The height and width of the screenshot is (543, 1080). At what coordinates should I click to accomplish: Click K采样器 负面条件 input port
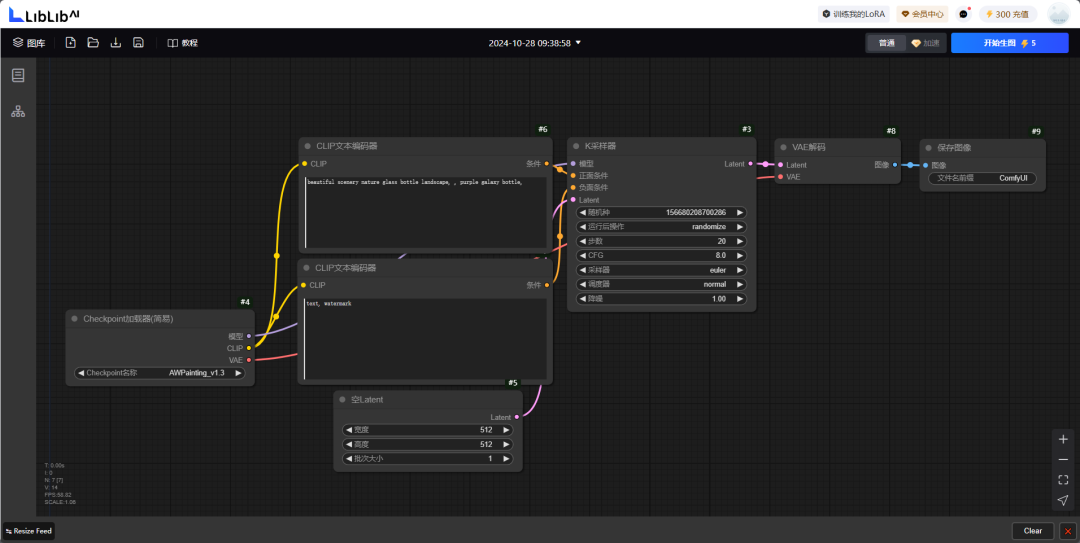(573, 187)
